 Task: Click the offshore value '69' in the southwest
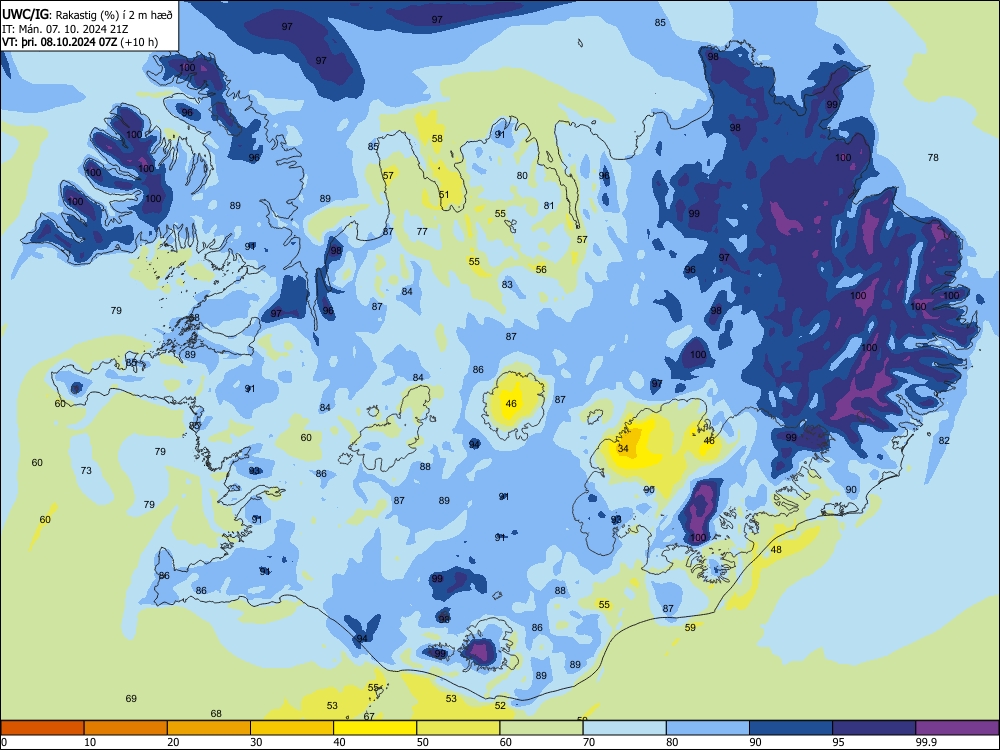point(131,698)
